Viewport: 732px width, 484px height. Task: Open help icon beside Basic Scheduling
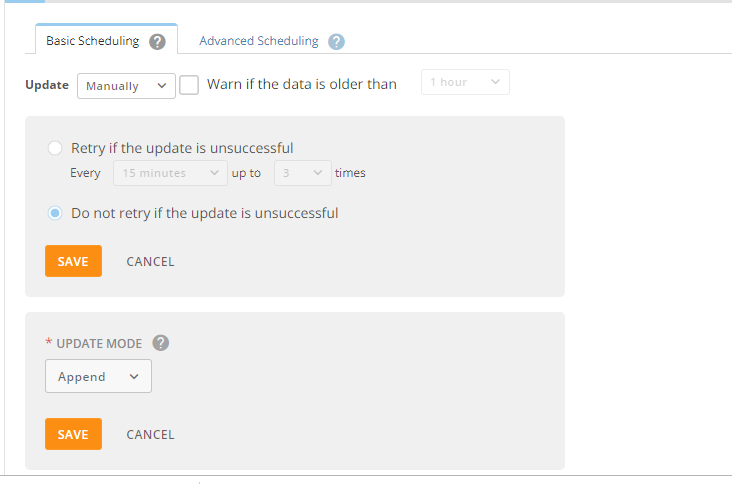[x=157, y=42]
